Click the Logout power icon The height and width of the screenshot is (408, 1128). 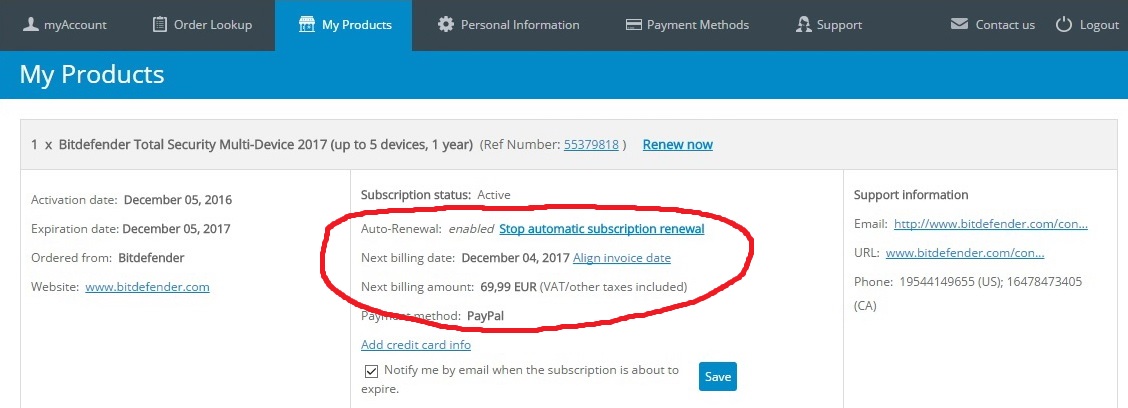1064,24
